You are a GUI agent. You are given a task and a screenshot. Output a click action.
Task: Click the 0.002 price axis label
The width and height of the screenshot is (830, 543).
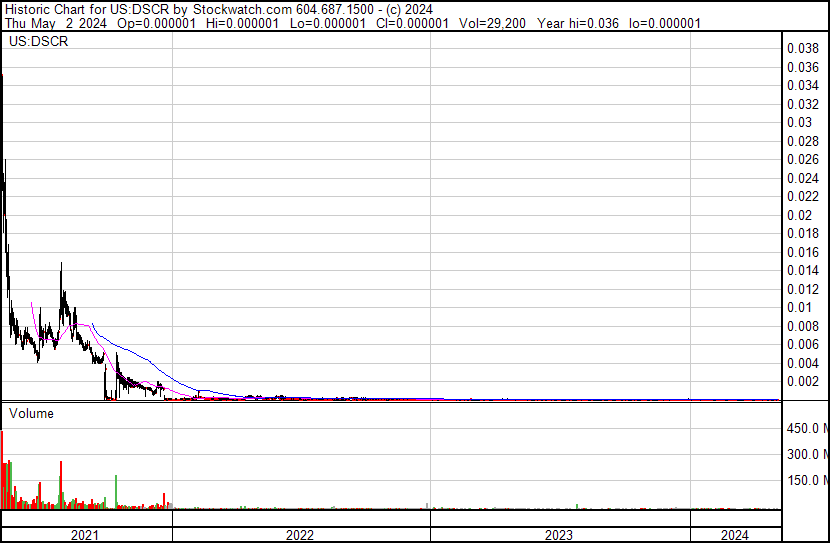803,382
